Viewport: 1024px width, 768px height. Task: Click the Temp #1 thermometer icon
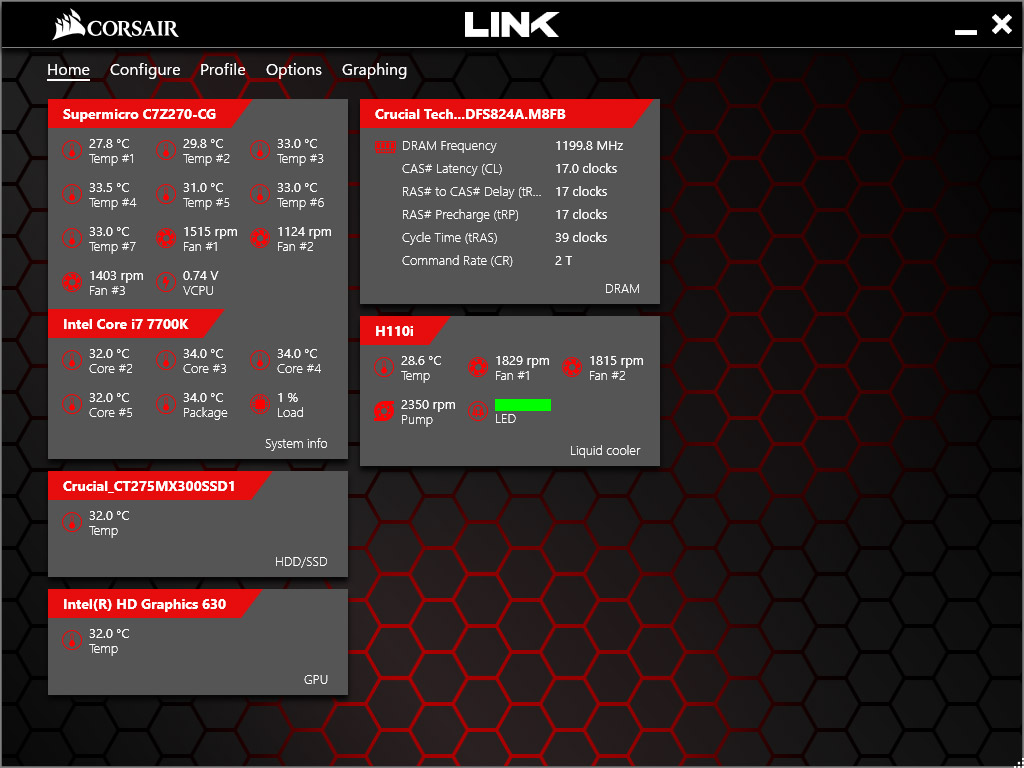(x=71, y=151)
